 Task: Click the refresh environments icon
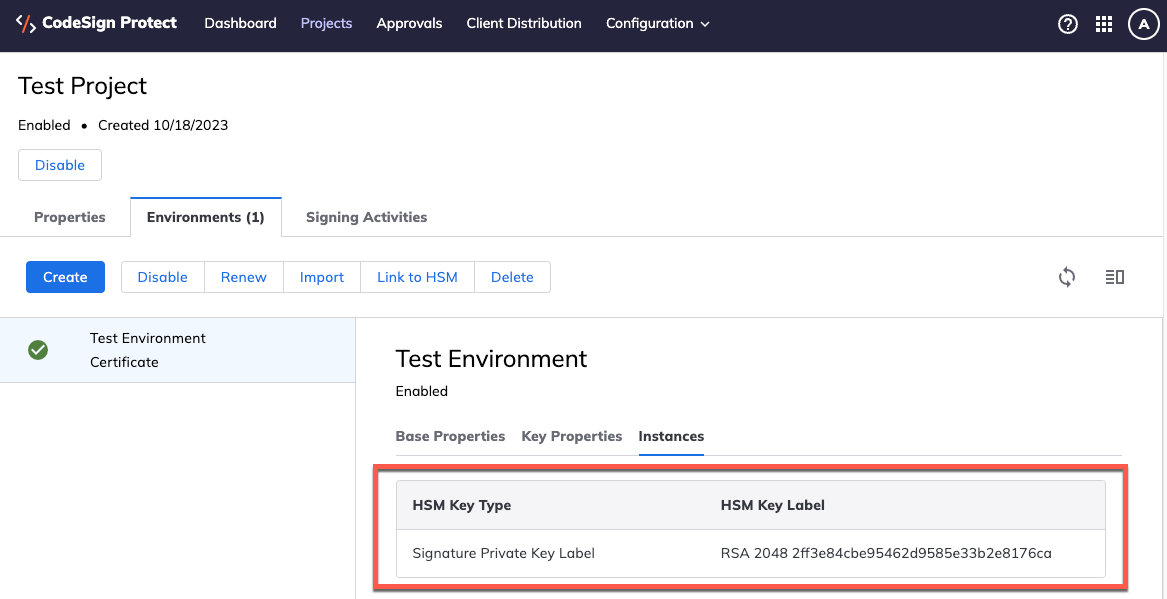coord(1067,277)
